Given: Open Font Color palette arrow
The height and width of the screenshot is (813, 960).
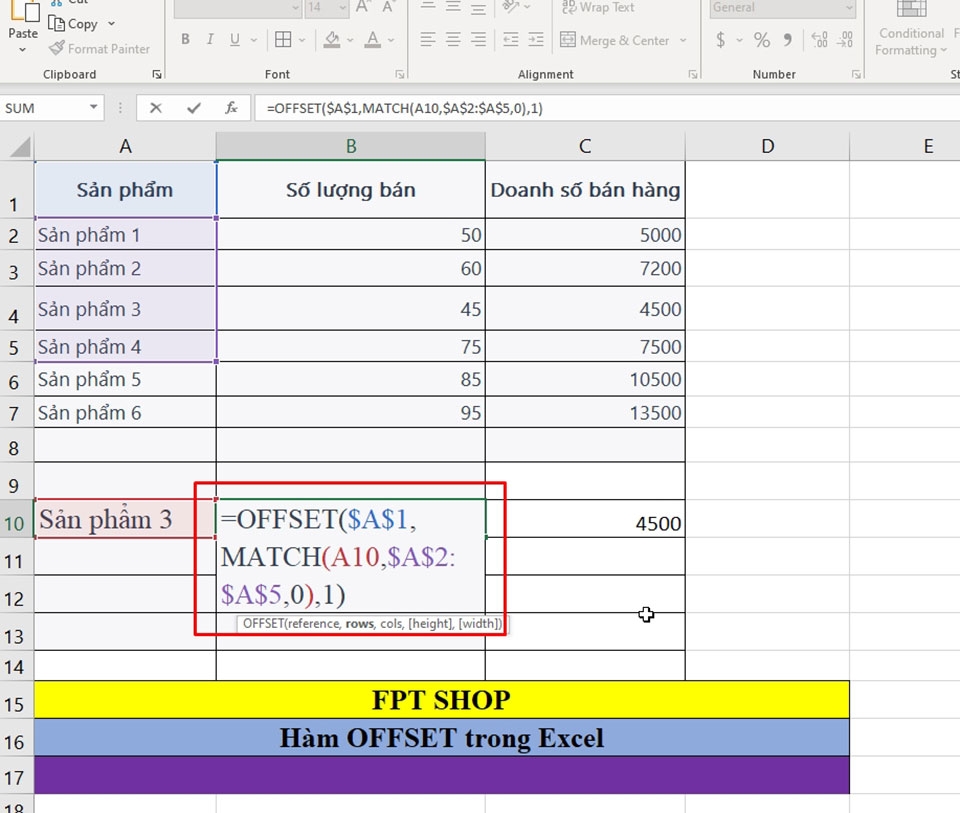Looking at the screenshot, I should [391, 40].
